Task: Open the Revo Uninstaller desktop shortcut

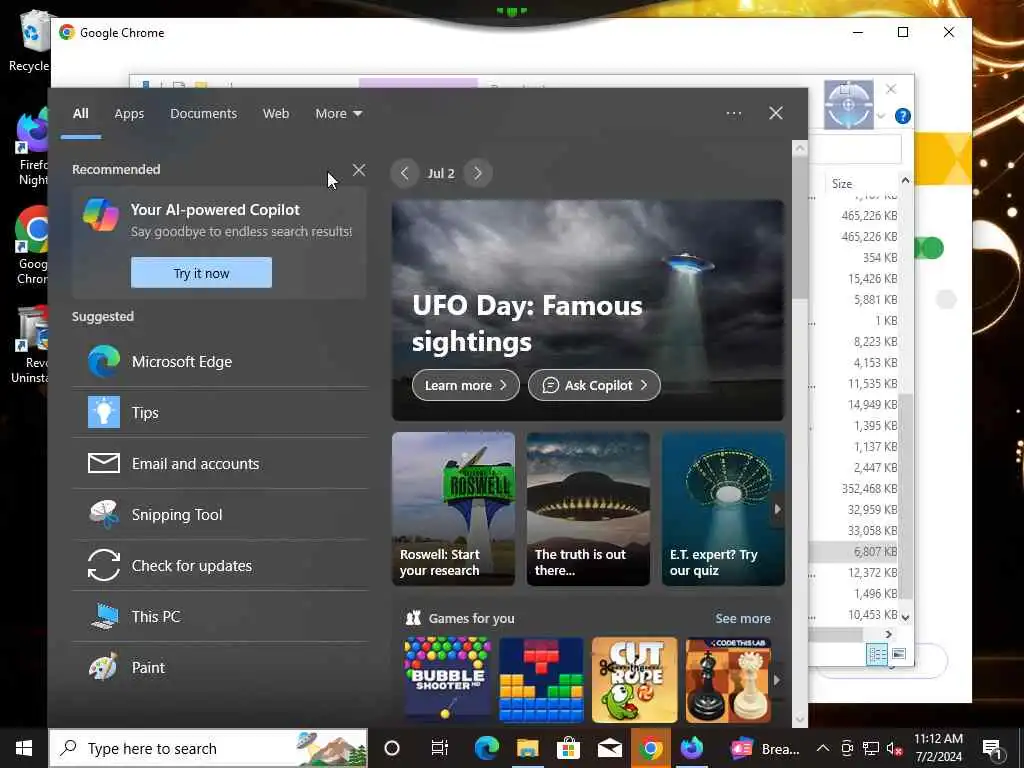Action: click(30, 344)
